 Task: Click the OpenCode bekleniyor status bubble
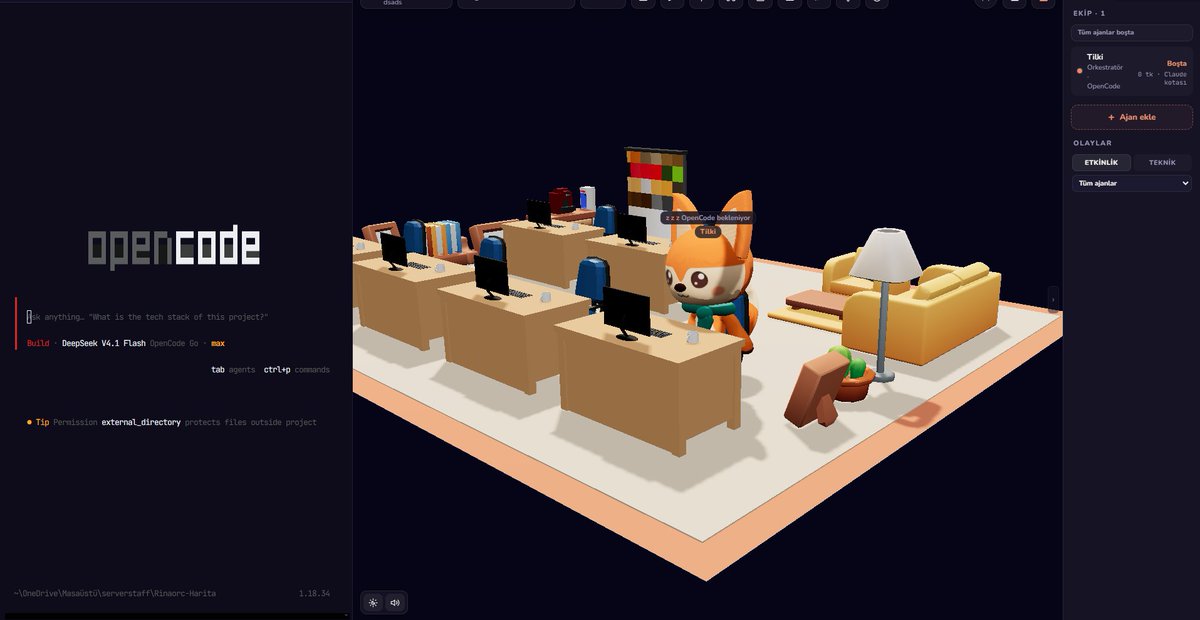pos(707,217)
